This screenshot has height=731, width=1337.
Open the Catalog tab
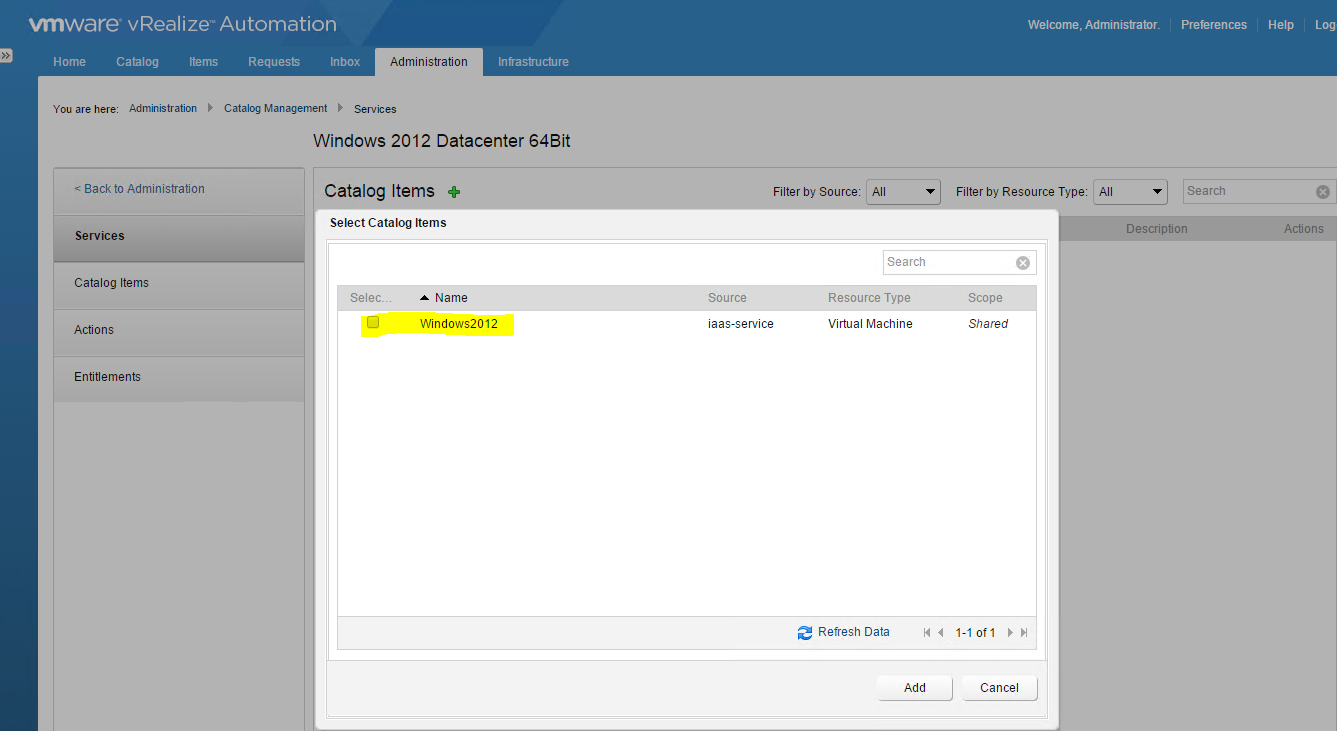point(137,62)
